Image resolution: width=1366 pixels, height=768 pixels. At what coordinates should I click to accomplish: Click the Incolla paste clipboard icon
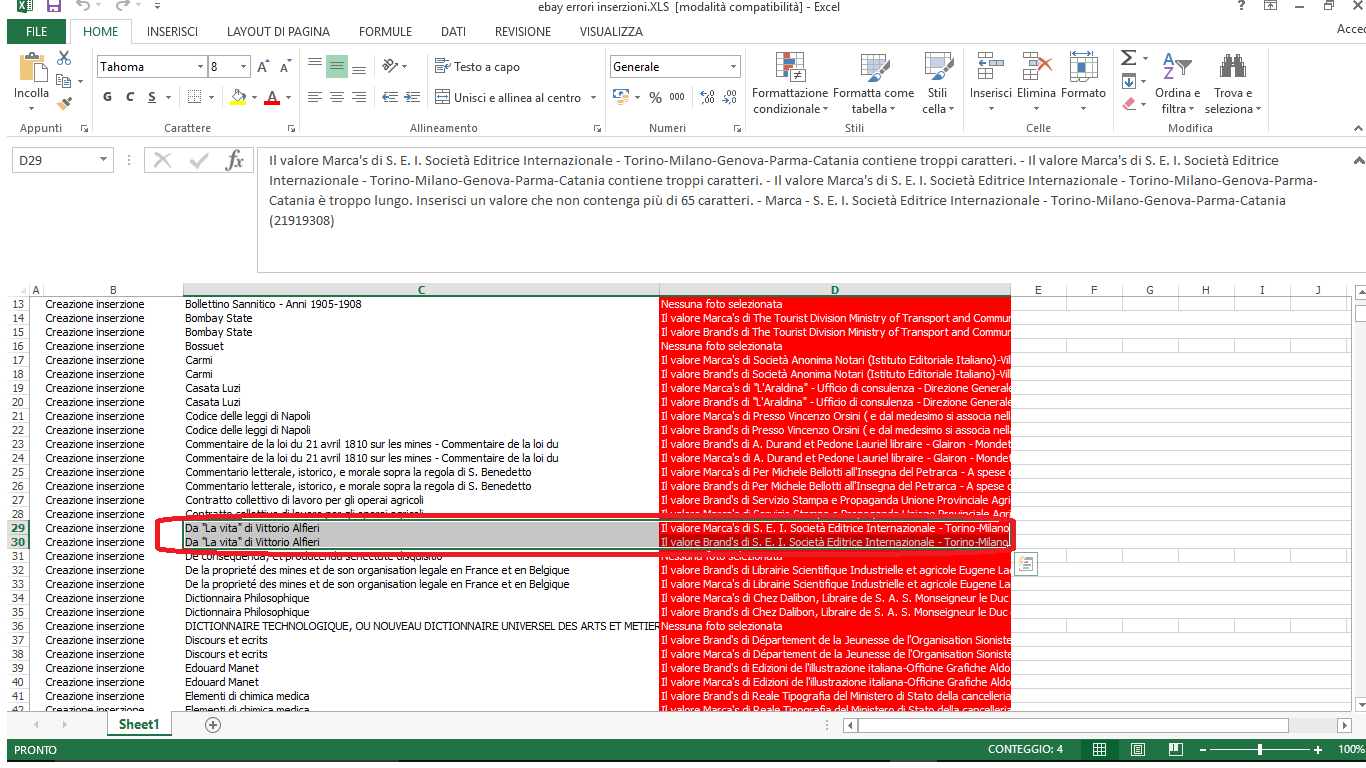(x=31, y=70)
